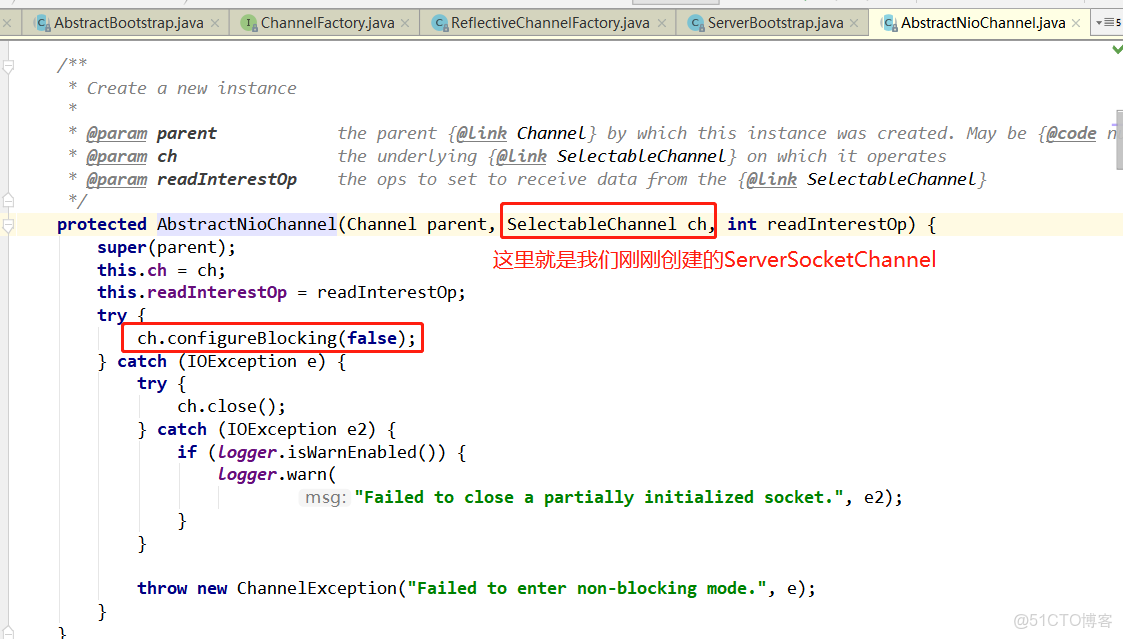Close the AbstractNioChannel.java tab
The height and width of the screenshot is (639, 1123).
pos(1076,24)
